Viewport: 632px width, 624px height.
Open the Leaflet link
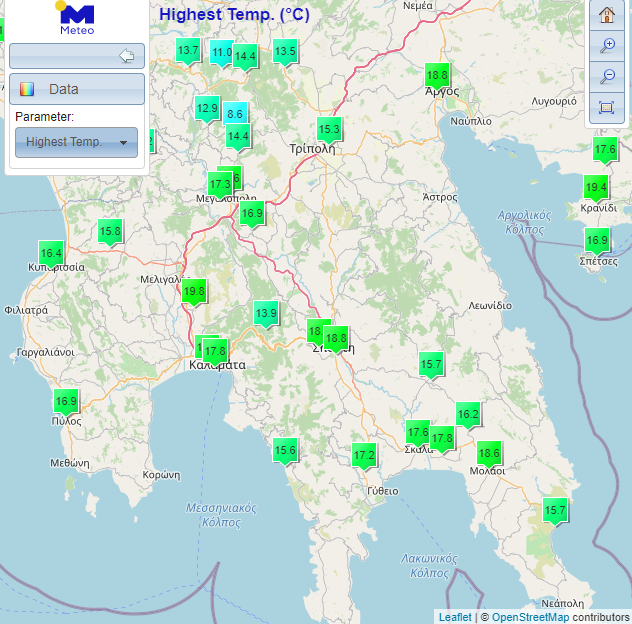pos(455,617)
